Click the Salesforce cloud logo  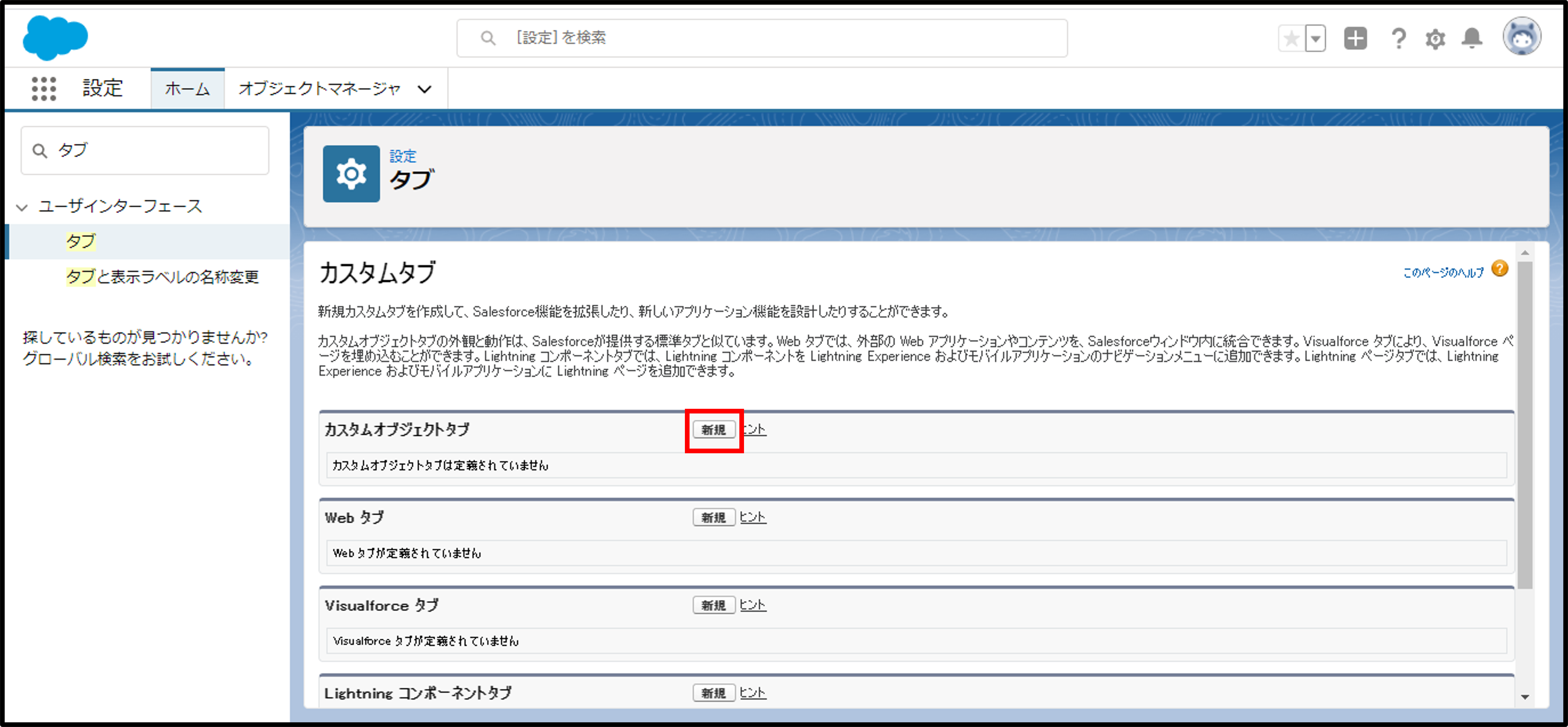(x=55, y=38)
